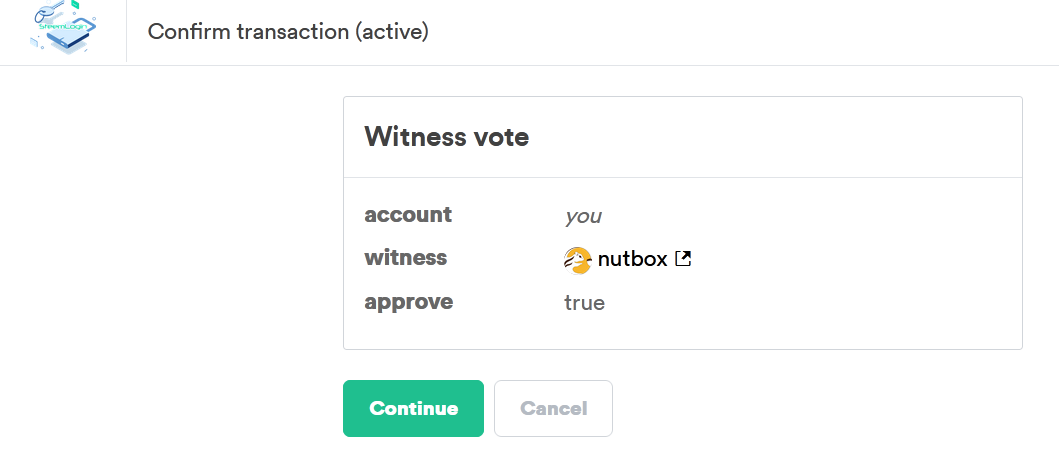
Task: Select the 'approve' field label
Action: (408, 302)
